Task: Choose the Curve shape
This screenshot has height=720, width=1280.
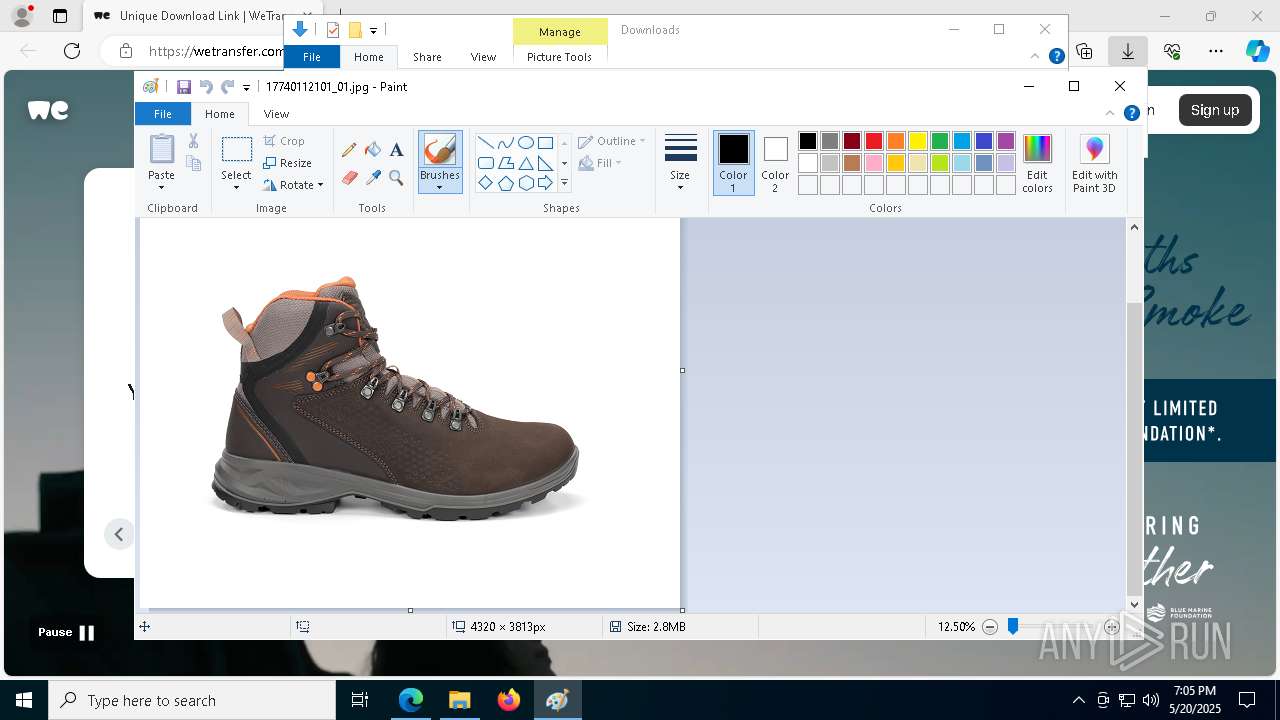Action: pyautogui.click(x=505, y=143)
